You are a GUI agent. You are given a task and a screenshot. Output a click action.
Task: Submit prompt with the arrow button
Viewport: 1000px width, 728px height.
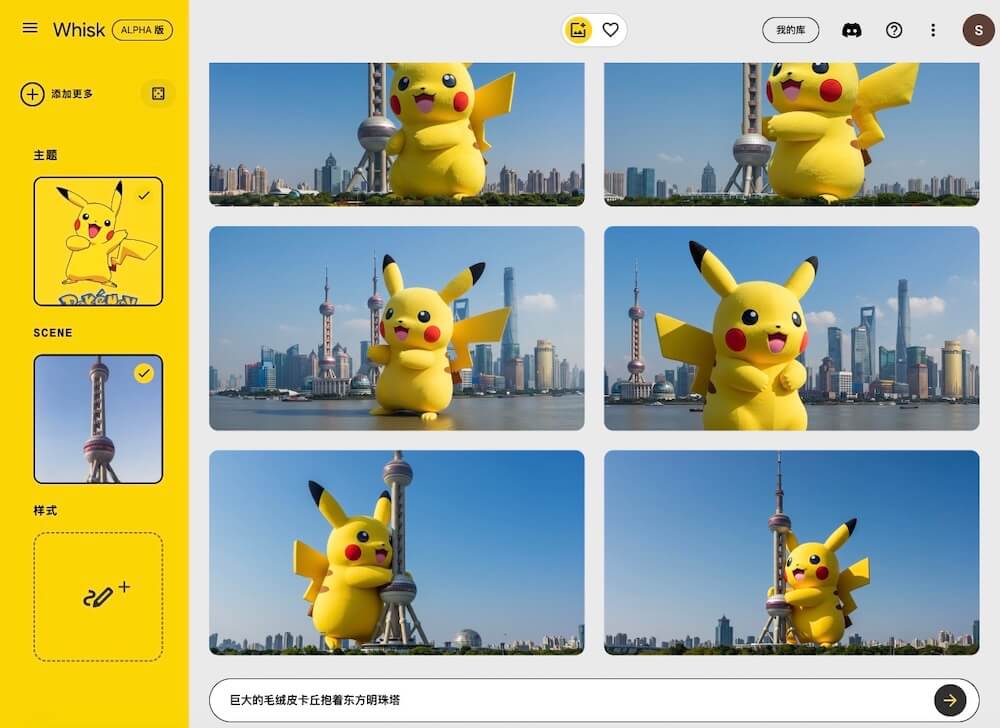pos(950,700)
